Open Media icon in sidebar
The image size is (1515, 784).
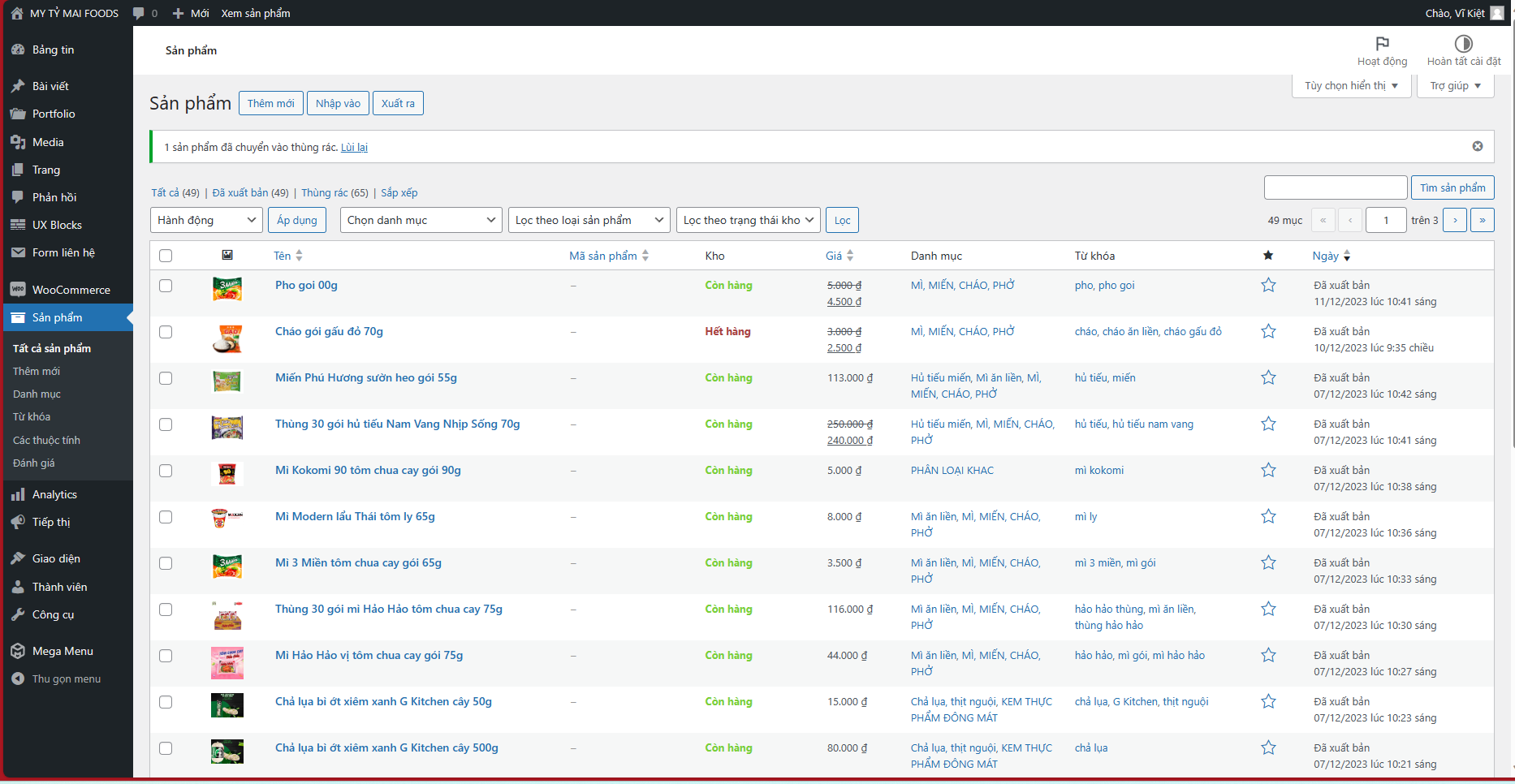click(18, 142)
